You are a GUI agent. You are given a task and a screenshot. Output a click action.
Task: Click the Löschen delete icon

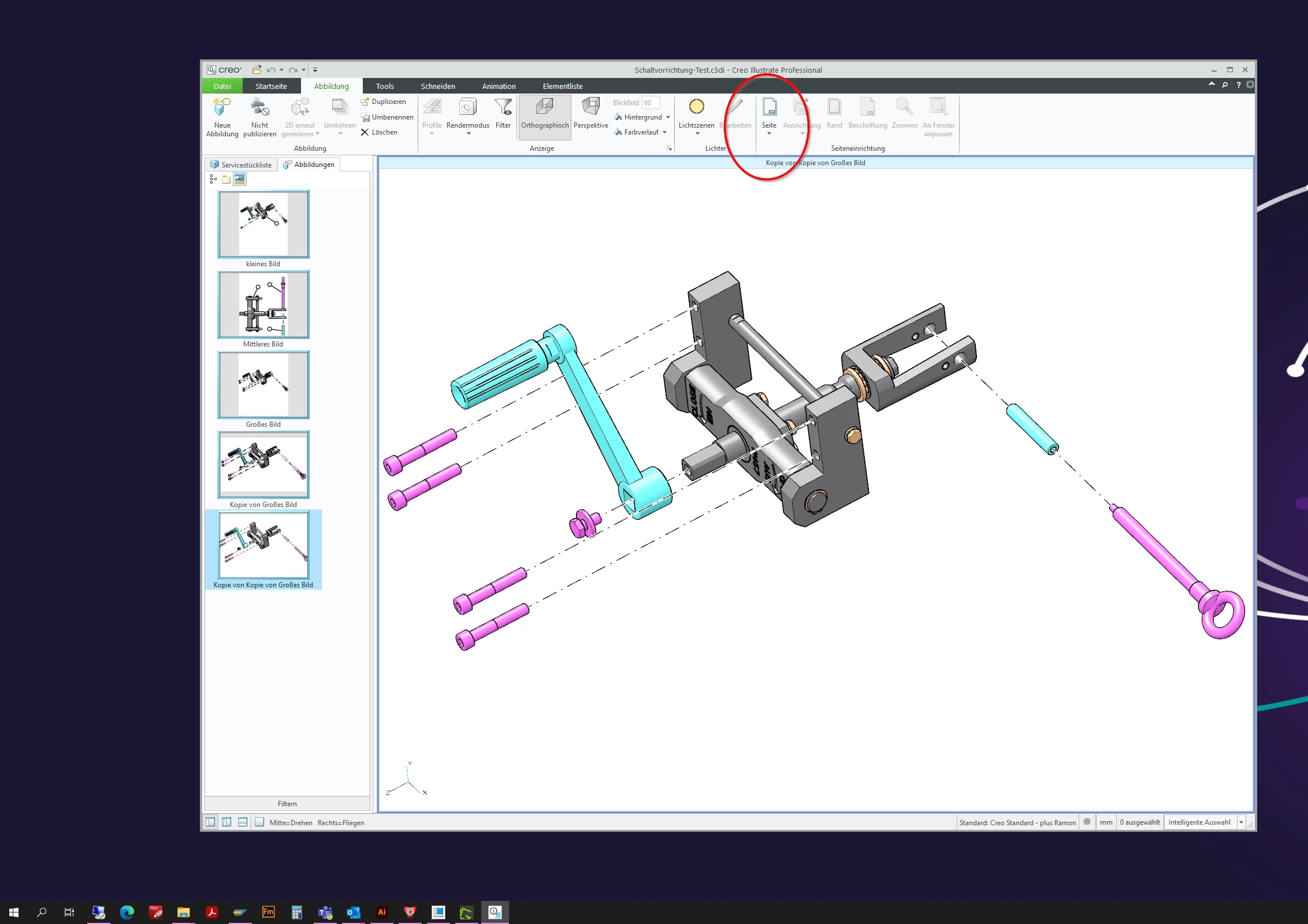coord(365,132)
